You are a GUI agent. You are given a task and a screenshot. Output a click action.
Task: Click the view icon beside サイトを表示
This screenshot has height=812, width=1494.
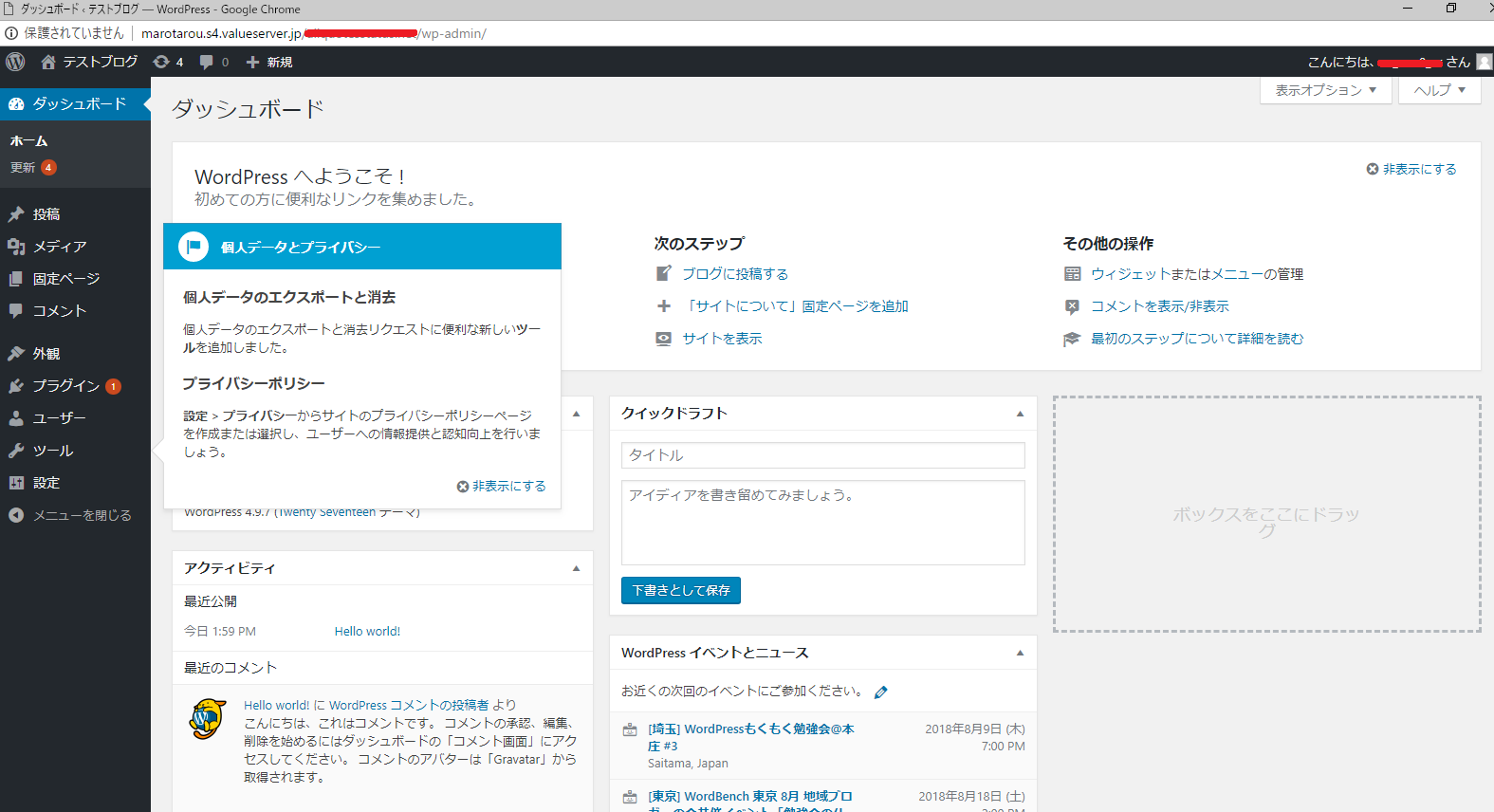tap(664, 339)
